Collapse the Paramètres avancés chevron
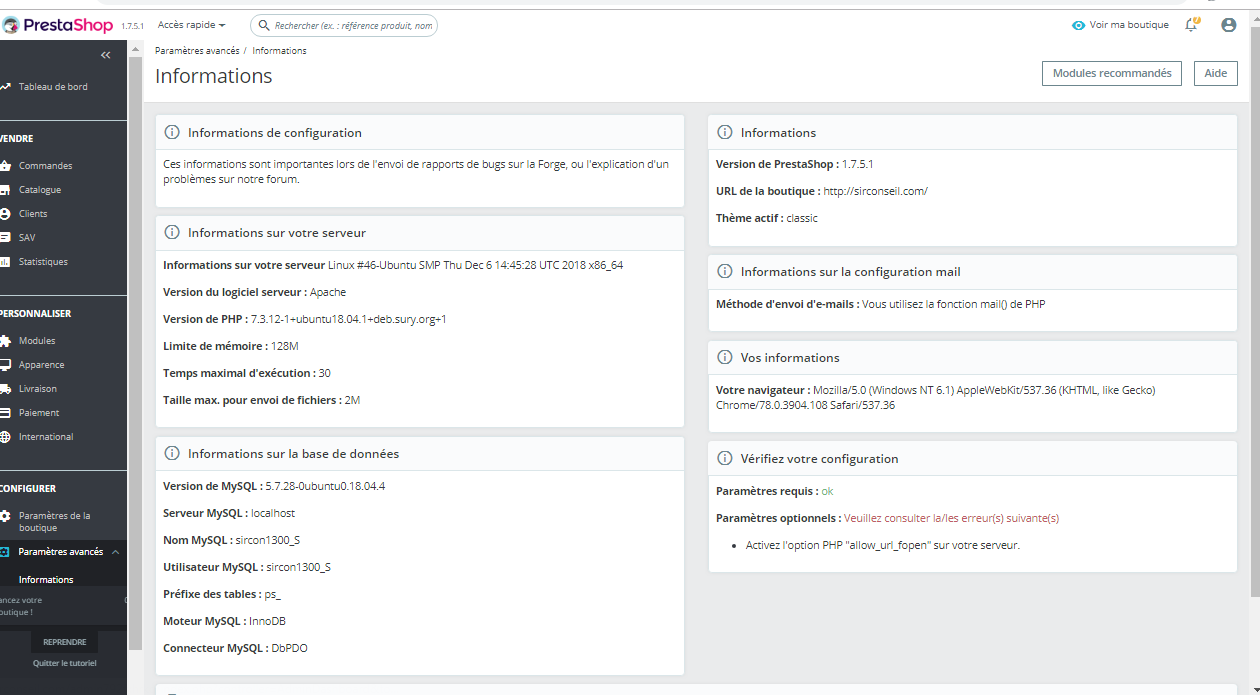The height and width of the screenshot is (695, 1260). (x=114, y=552)
